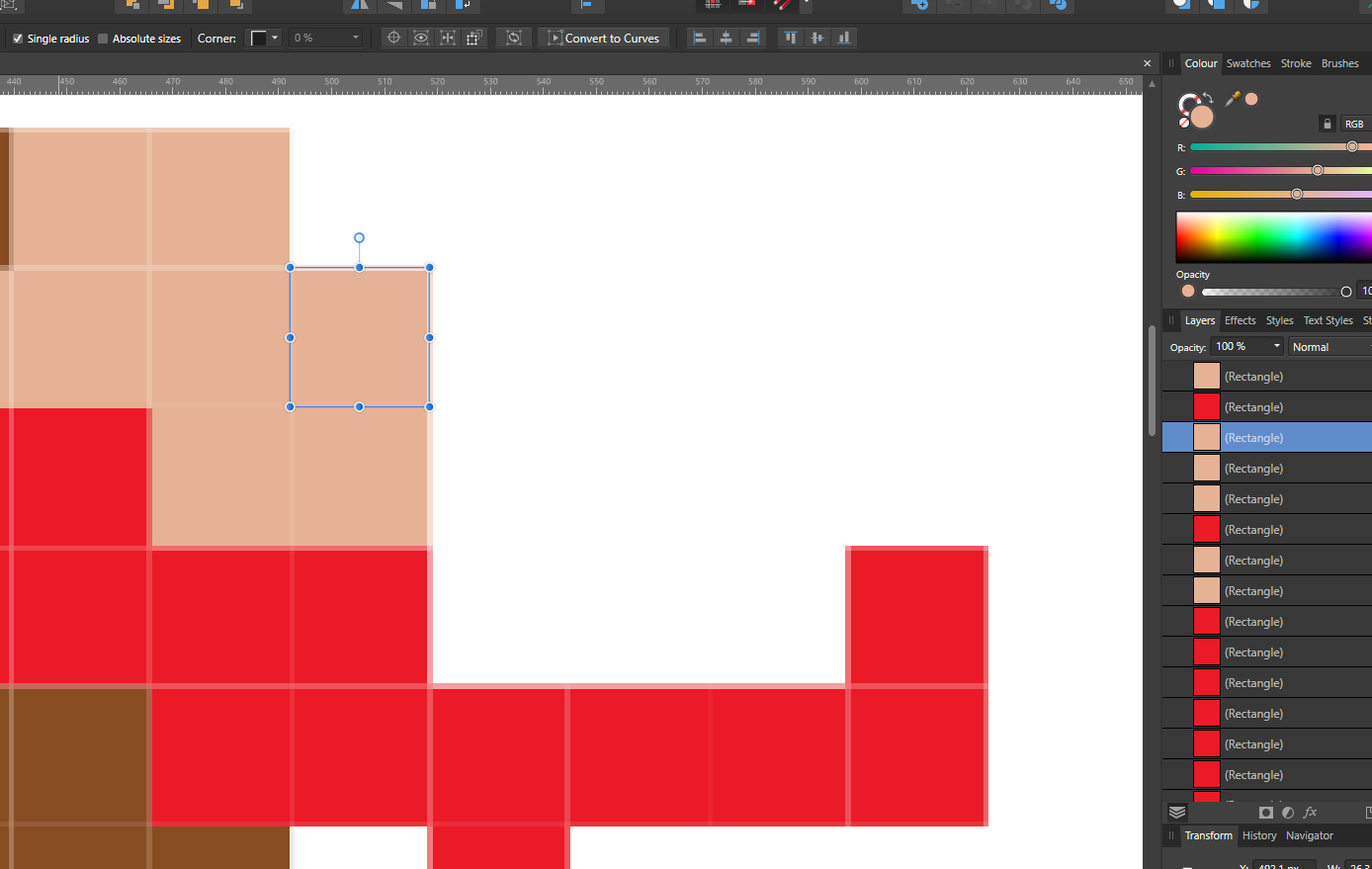Open the Corner type dropdown
The width and height of the screenshot is (1372, 869).
264,38
